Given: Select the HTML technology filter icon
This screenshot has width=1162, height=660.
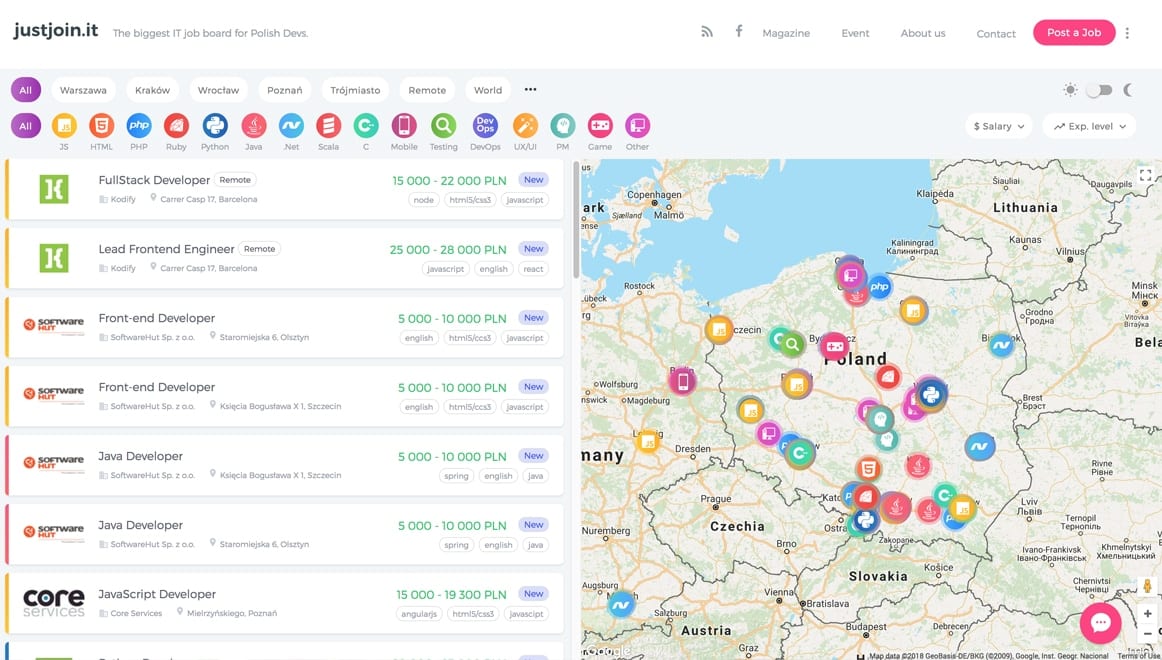Looking at the screenshot, I should click(101, 126).
